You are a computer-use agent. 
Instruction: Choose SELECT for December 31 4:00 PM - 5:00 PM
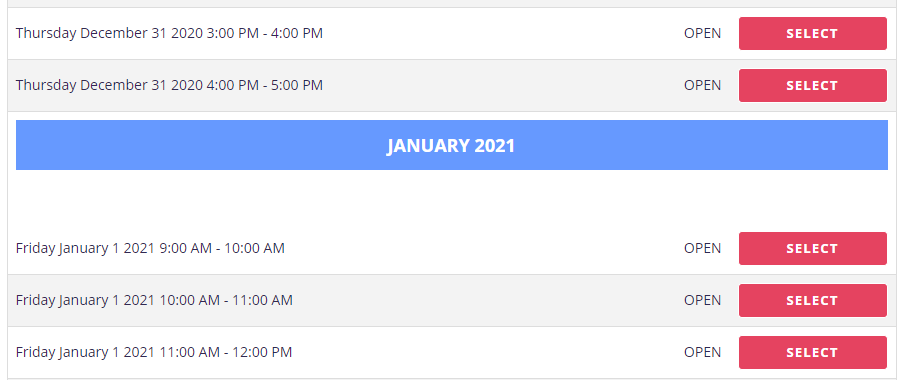(x=813, y=85)
